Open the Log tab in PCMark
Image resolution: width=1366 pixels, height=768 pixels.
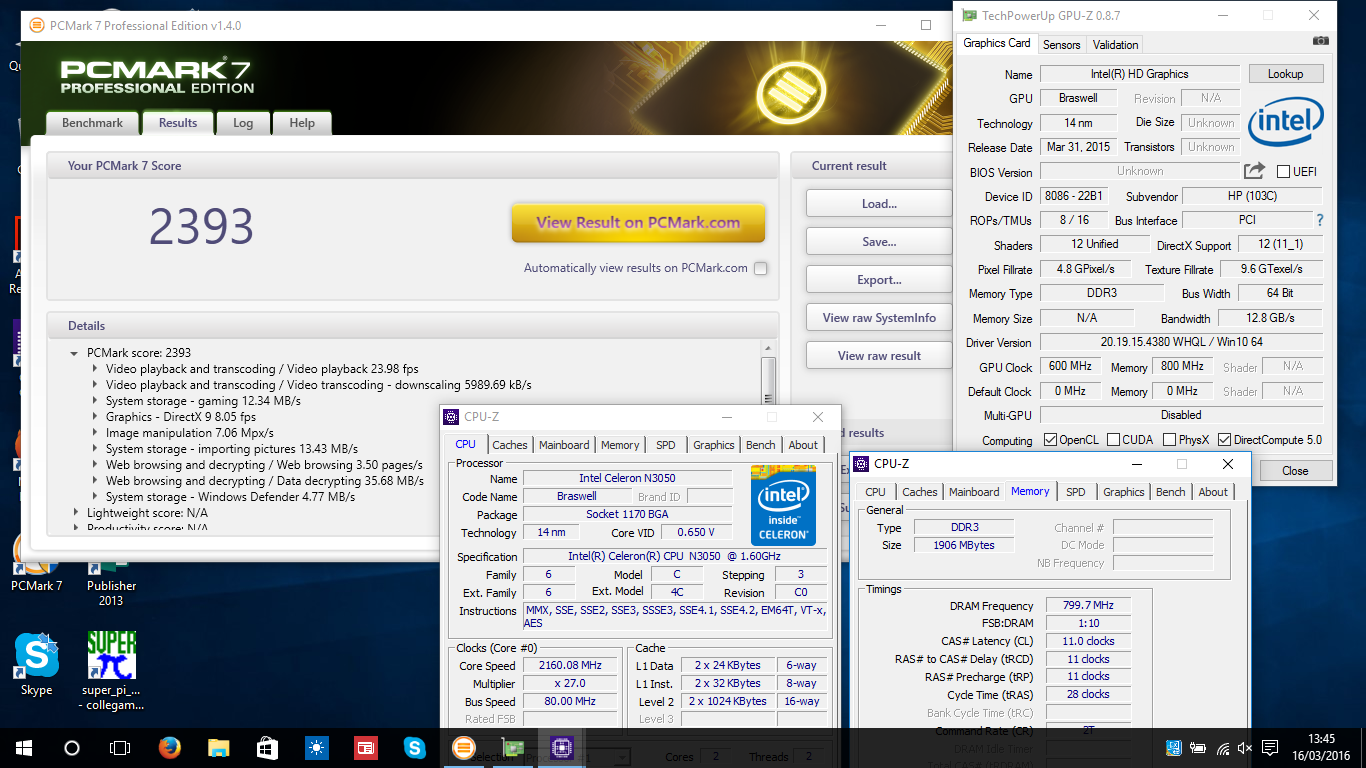243,123
